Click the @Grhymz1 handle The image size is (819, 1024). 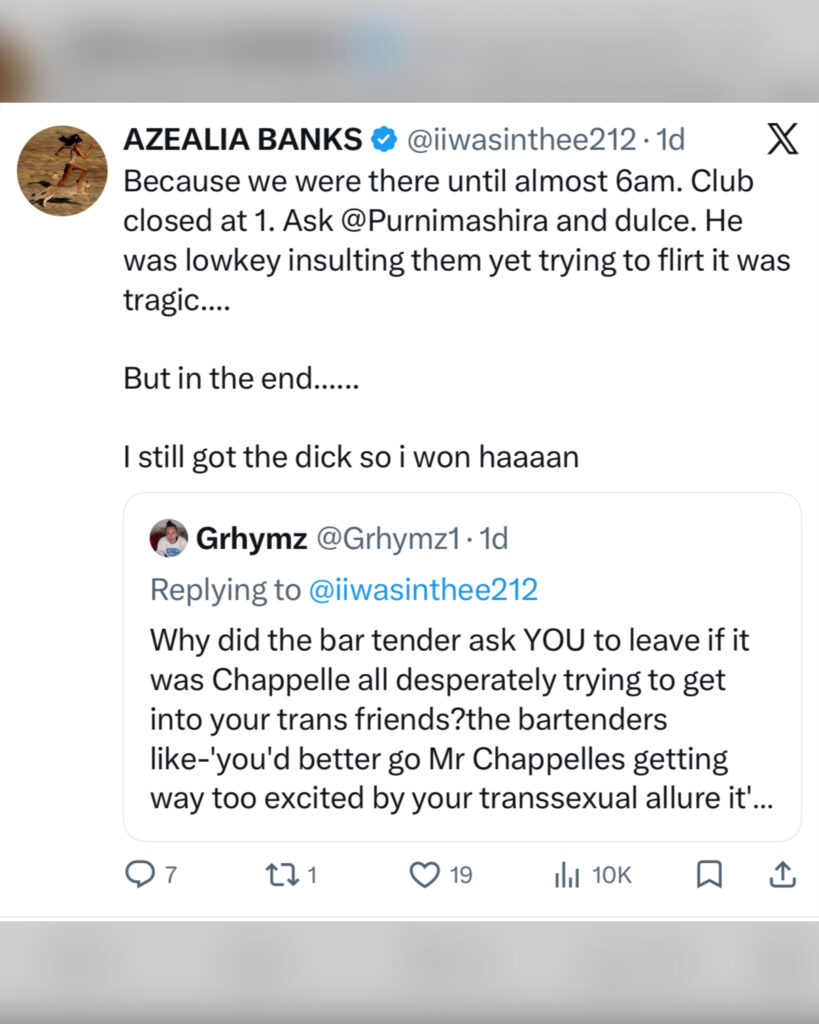[388, 539]
